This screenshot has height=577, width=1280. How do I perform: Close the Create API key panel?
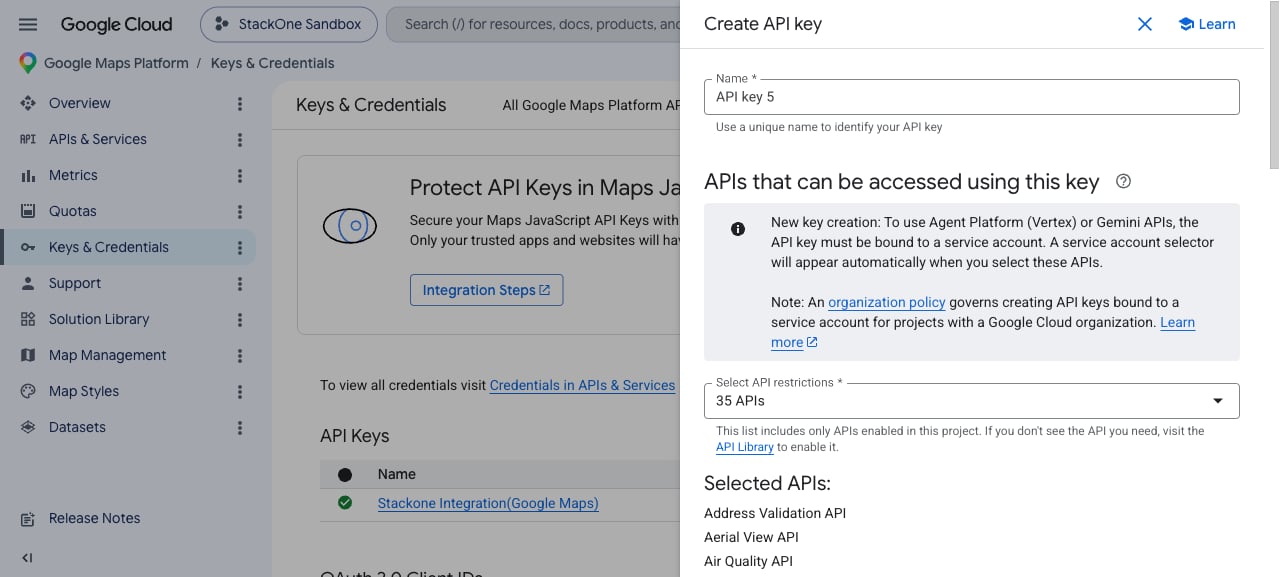point(1145,24)
